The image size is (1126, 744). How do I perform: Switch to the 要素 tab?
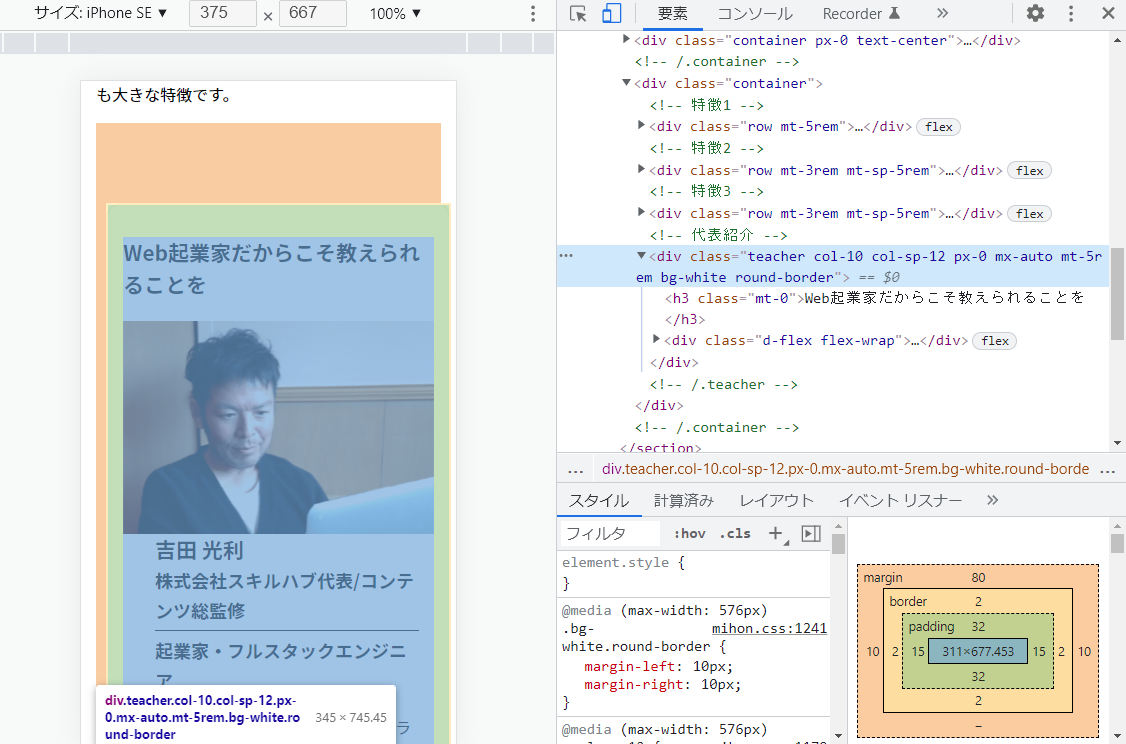click(x=673, y=14)
